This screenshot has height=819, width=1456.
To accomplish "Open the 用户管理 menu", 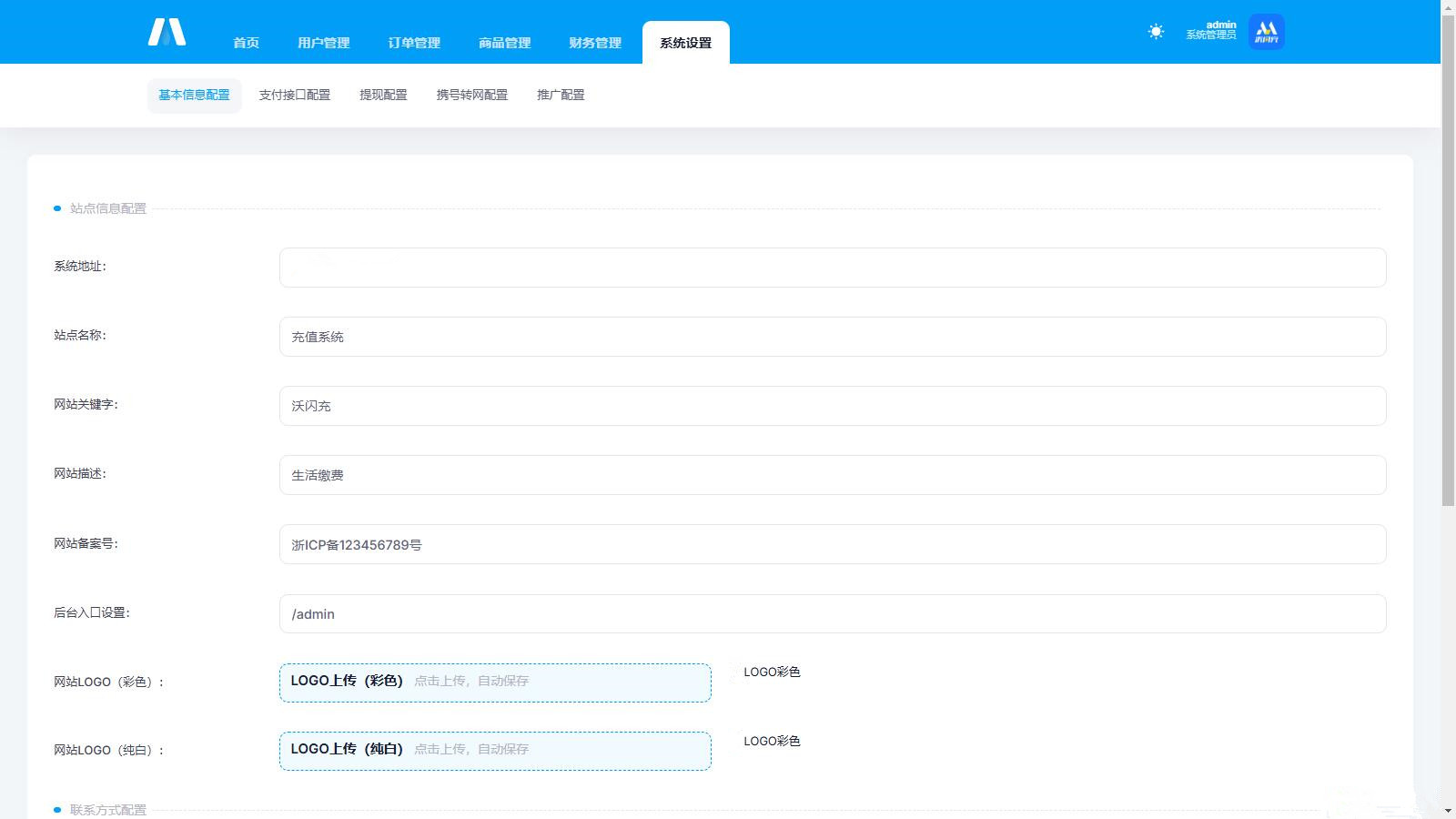I will click(323, 43).
